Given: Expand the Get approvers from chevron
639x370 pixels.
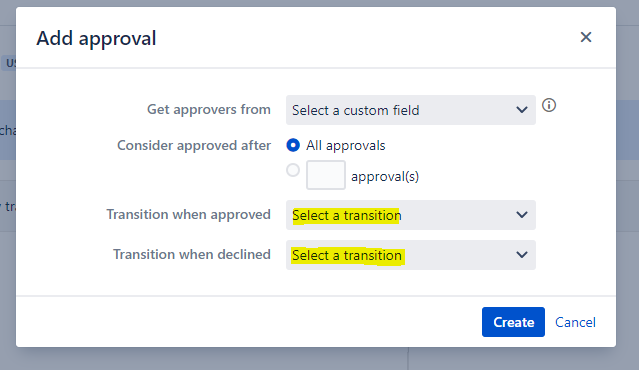Looking at the screenshot, I should tap(522, 110).
